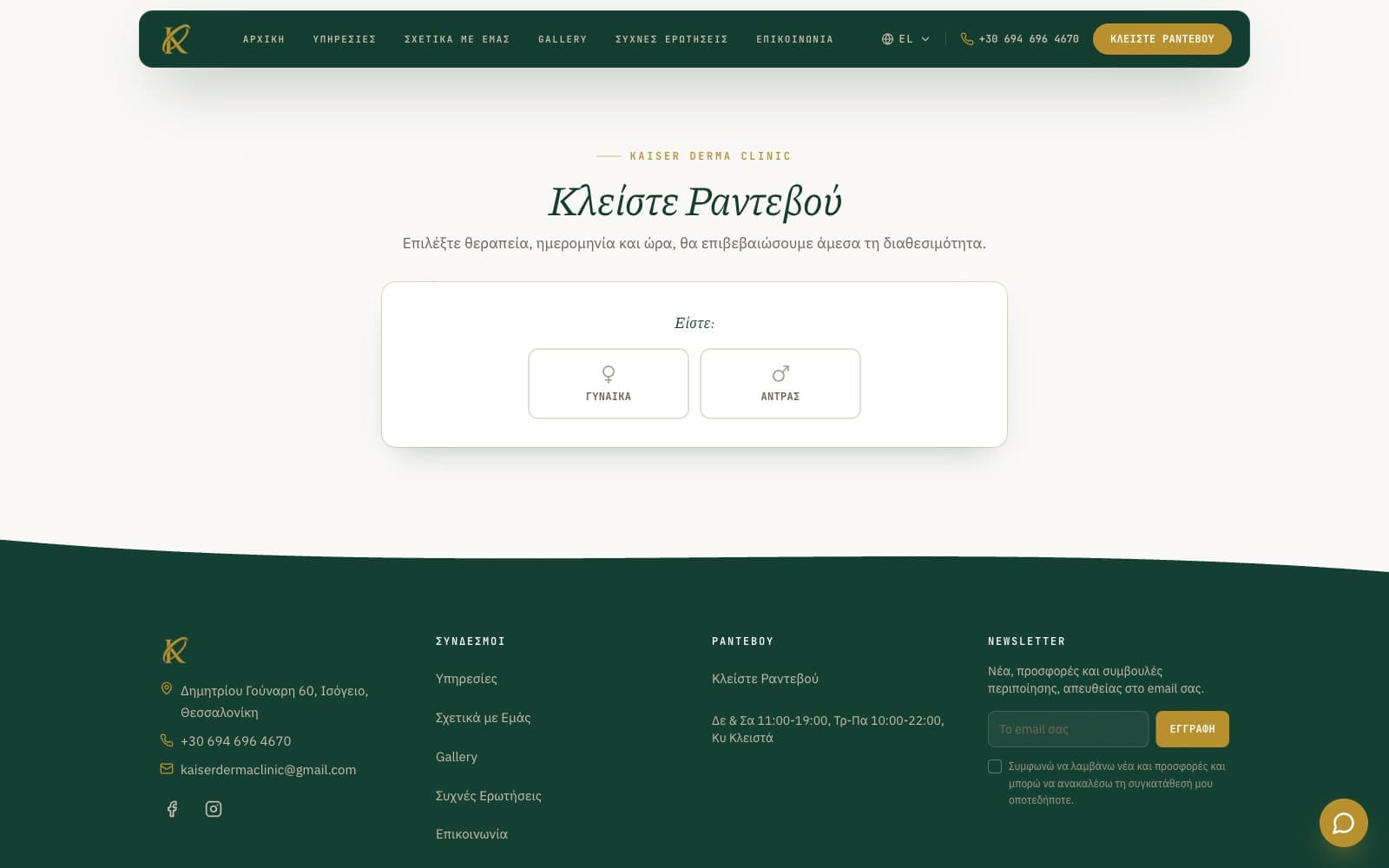Tick the newsletter consent checkbox
The image size is (1389, 868).
(x=995, y=766)
